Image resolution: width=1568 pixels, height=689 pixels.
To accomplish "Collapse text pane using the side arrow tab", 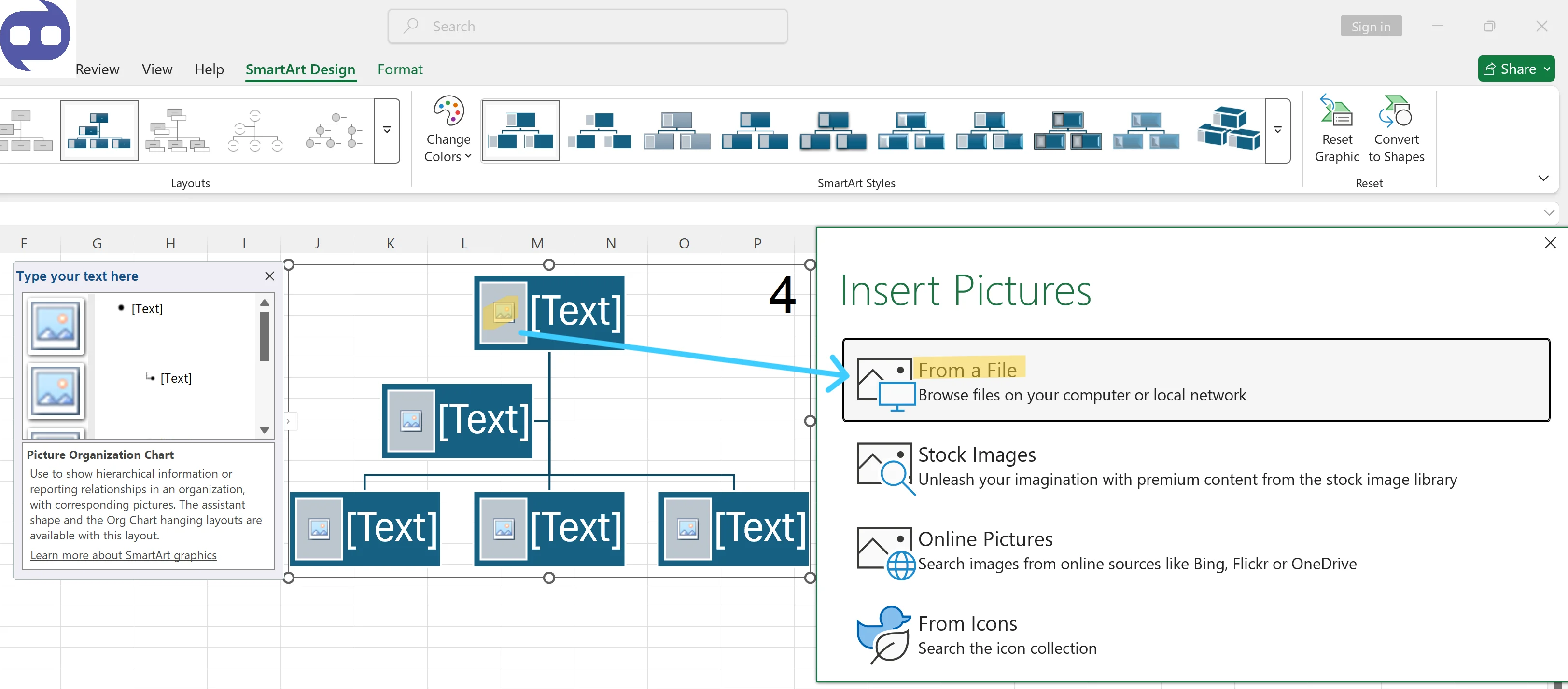I will tap(289, 421).
